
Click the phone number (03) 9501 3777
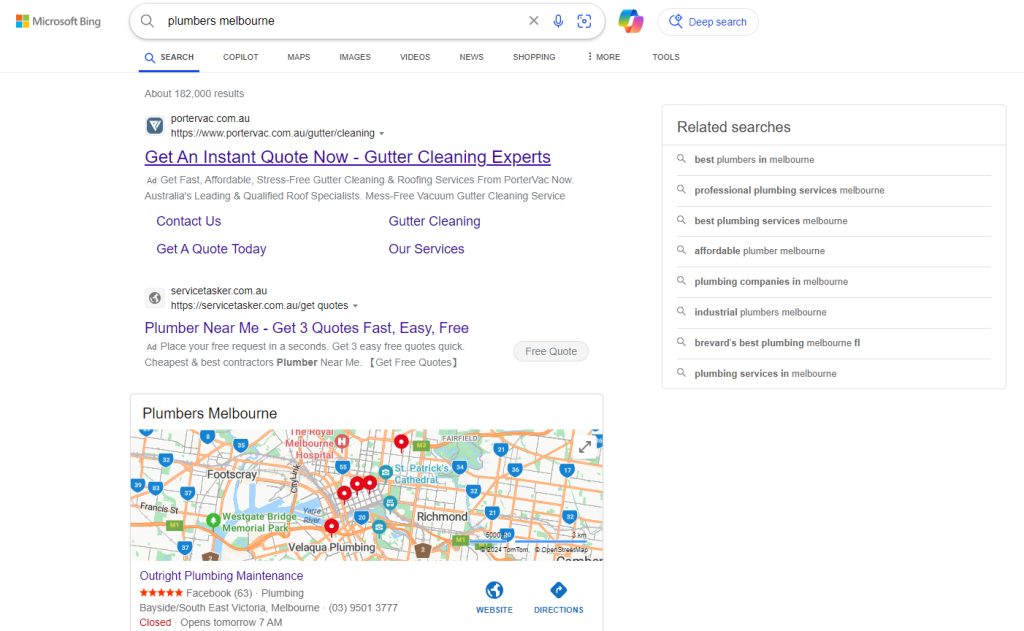[362, 607]
